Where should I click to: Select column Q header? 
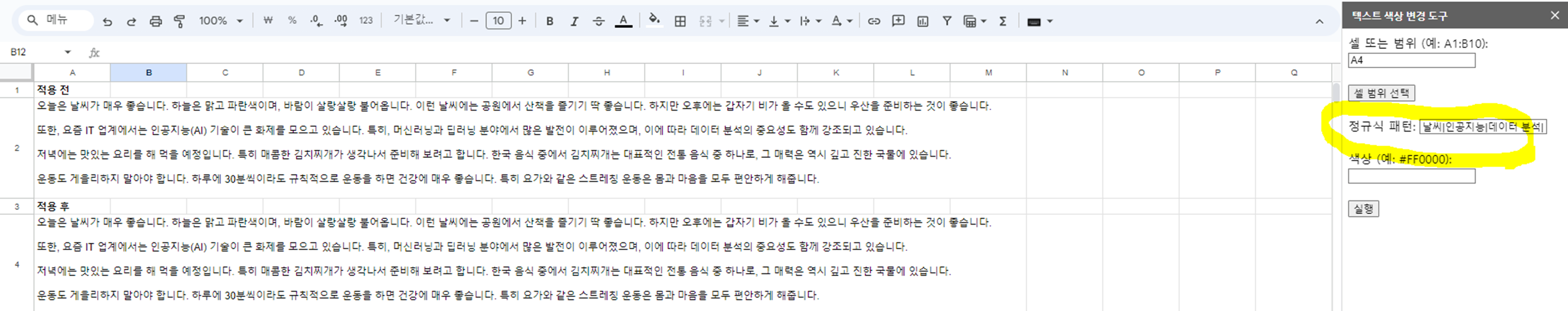pyautogui.click(x=1294, y=73)
